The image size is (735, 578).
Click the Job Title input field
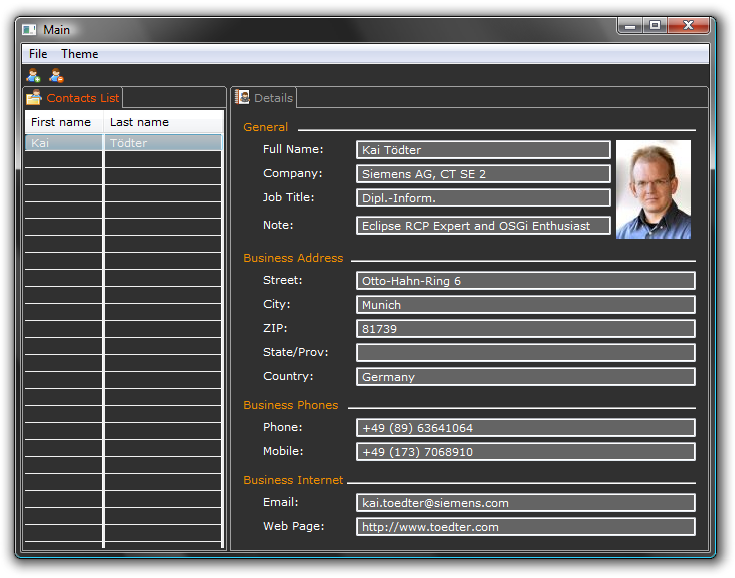(483, 197)
